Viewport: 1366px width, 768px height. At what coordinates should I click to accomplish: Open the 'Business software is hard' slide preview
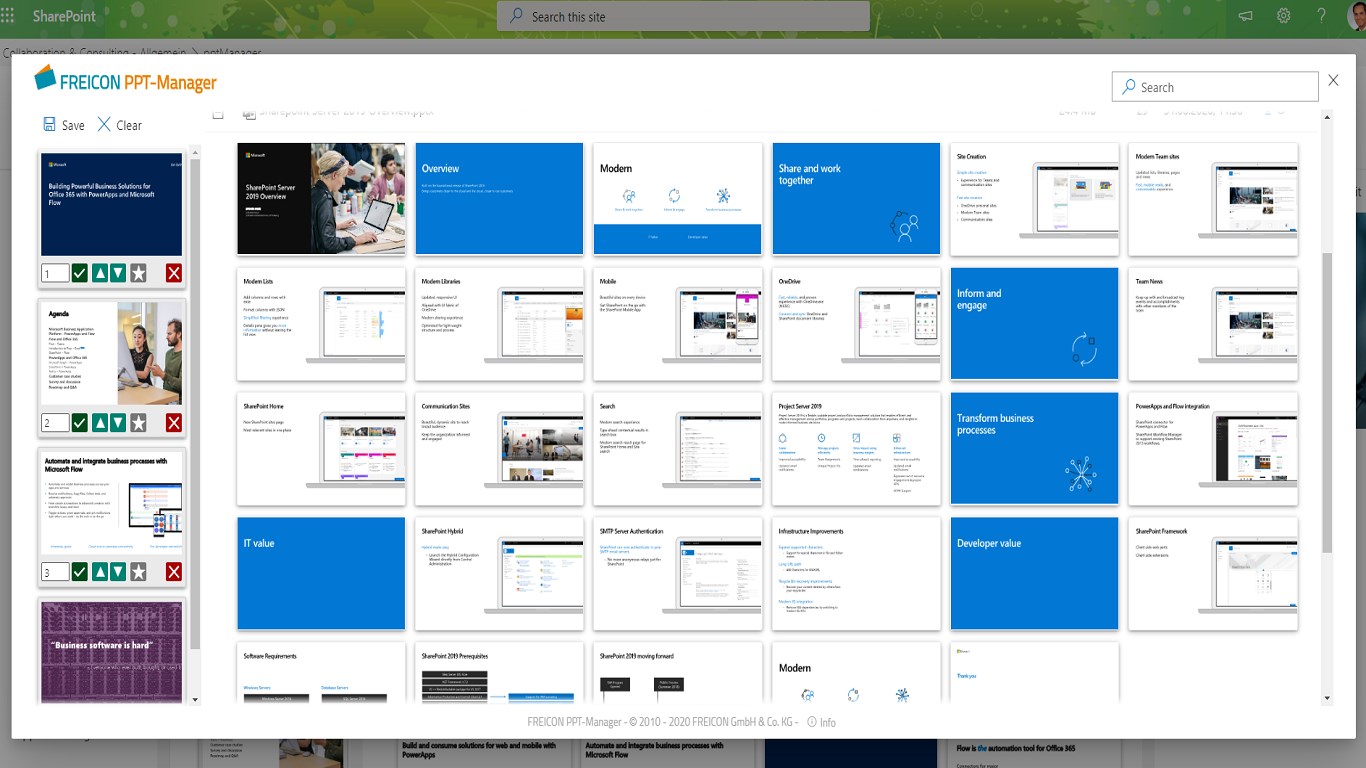point(112,651)
